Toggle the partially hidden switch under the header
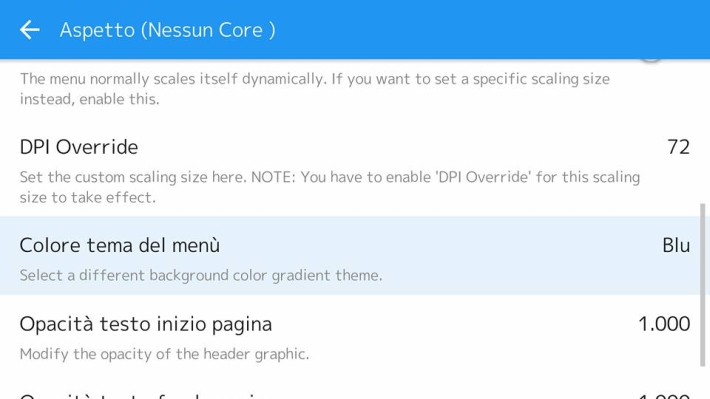The image size is (710, 399). click(651, 61)
